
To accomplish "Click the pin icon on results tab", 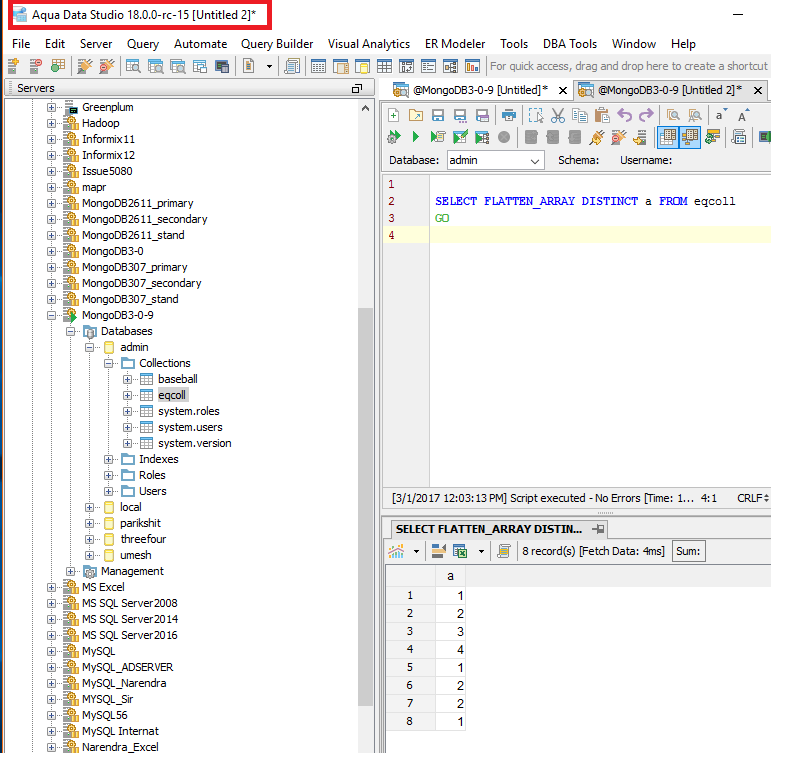I will click(x=598, y=529).
